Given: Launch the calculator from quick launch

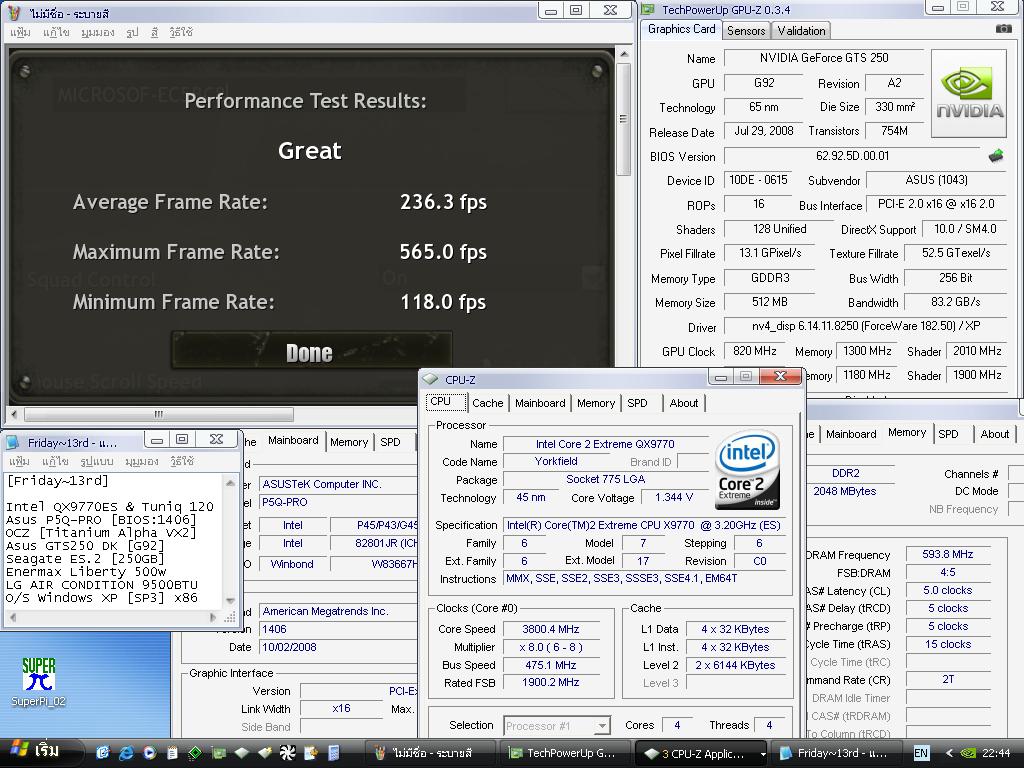Looking at the screenshot, I should pos(334,753).
